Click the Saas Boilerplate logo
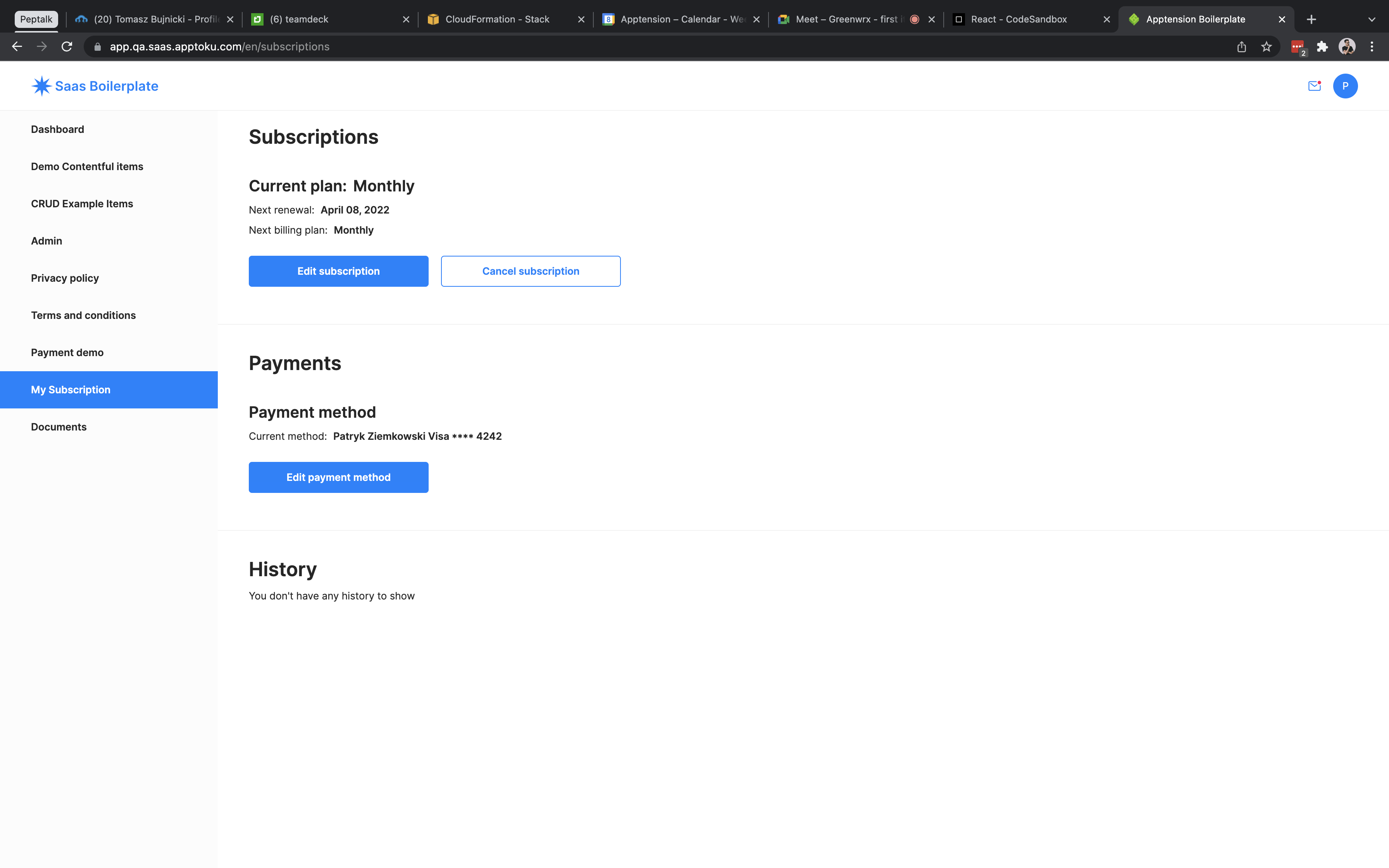 pyautogui.click(x=94, y=86)
